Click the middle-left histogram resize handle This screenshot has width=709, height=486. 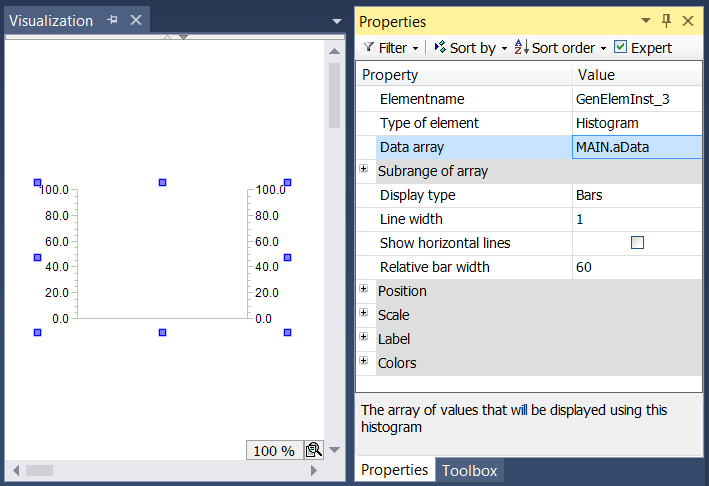(38, 258)
